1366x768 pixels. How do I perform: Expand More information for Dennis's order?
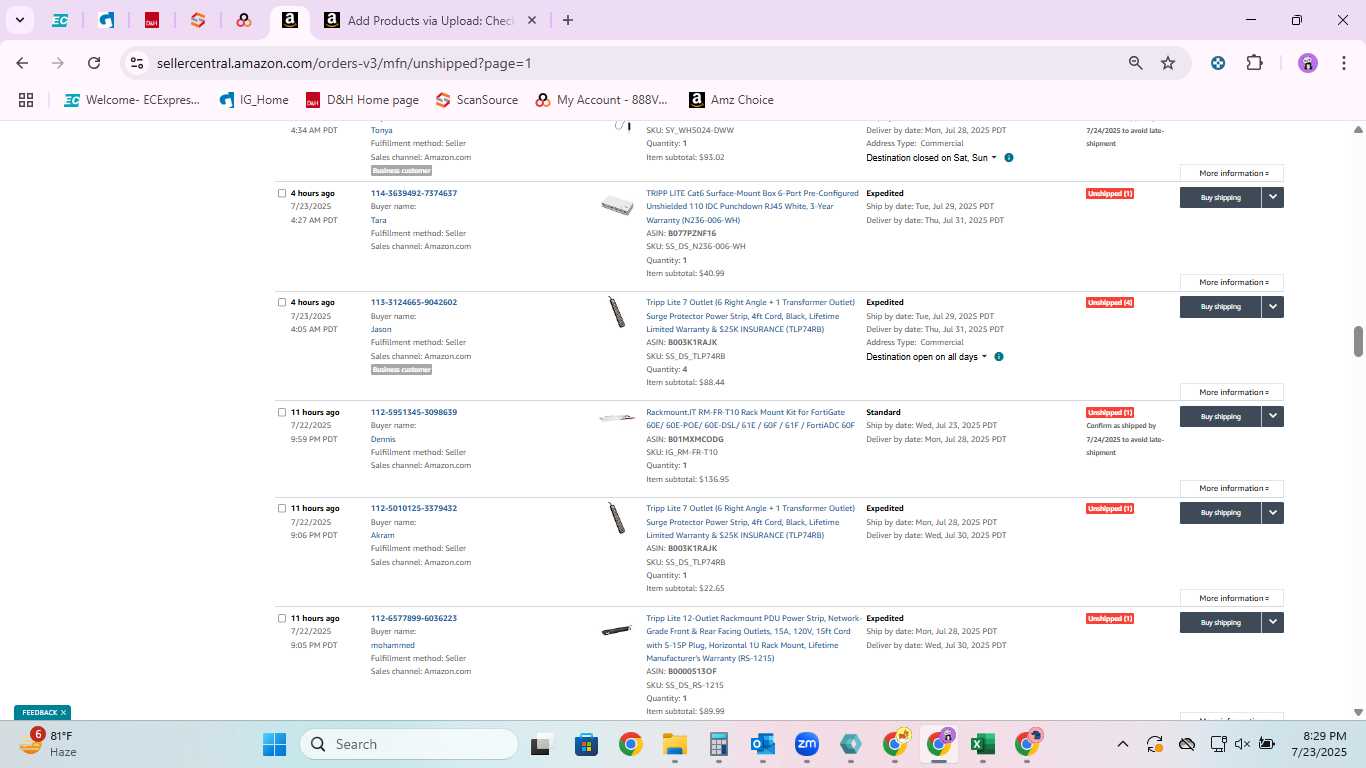(1232, 489)
